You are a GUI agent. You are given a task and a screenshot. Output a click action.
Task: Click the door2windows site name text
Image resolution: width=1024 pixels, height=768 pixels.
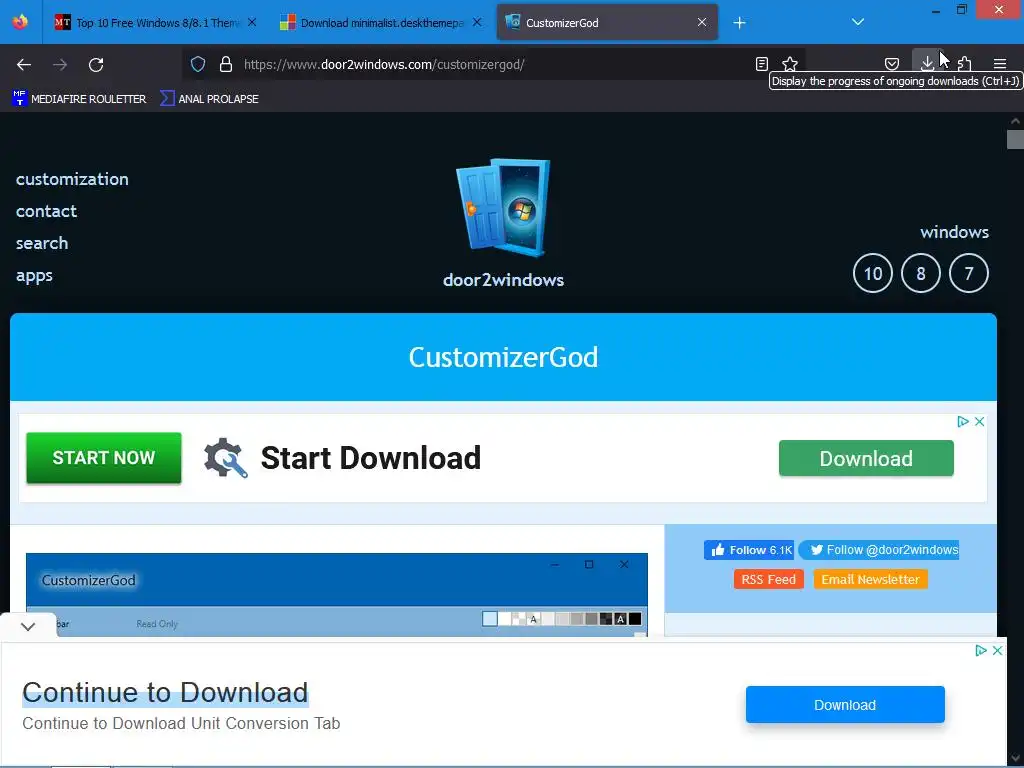tap(503, 280)
